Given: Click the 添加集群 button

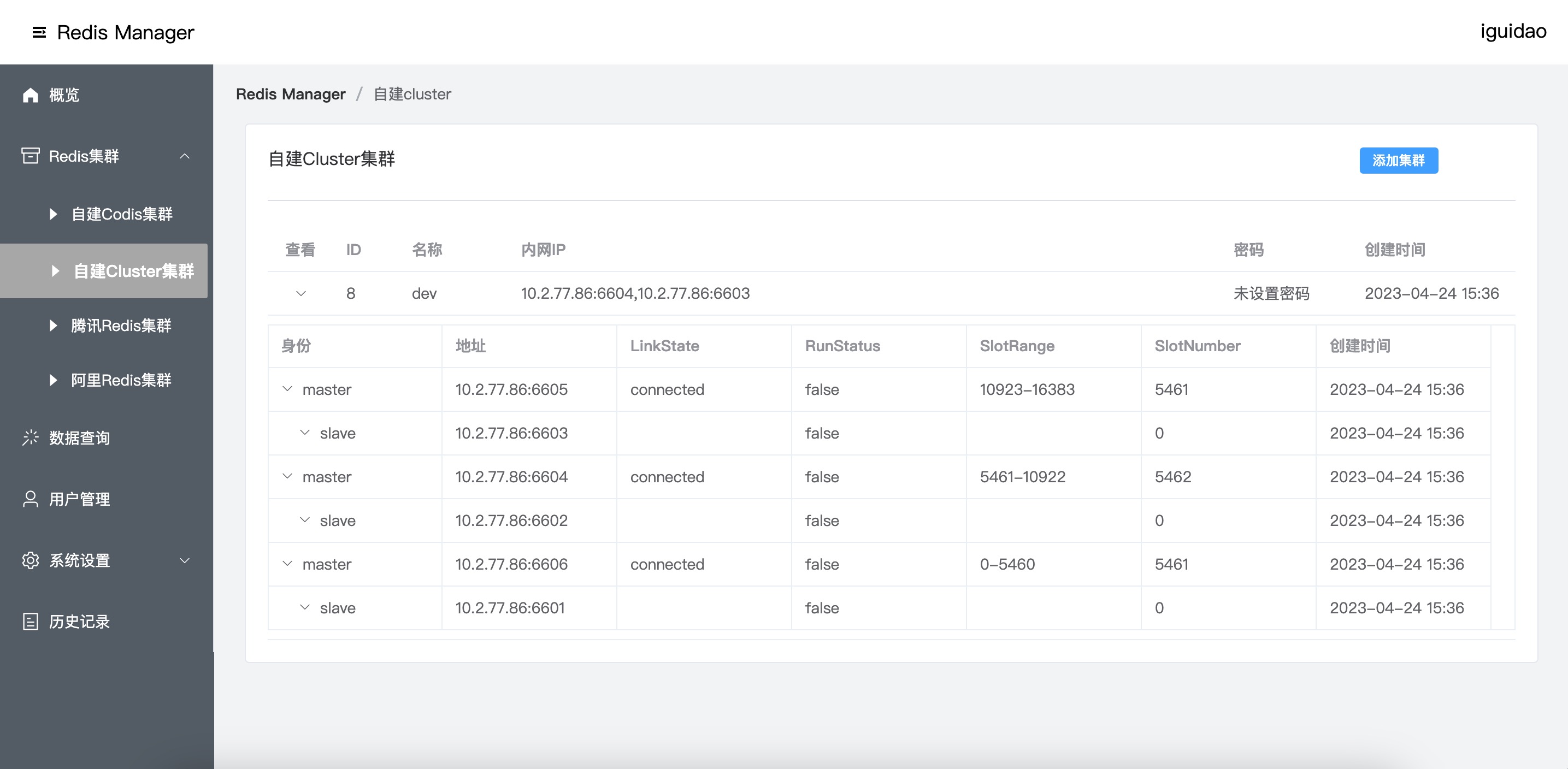Looking at the screenshot, I should point(1398,161).
